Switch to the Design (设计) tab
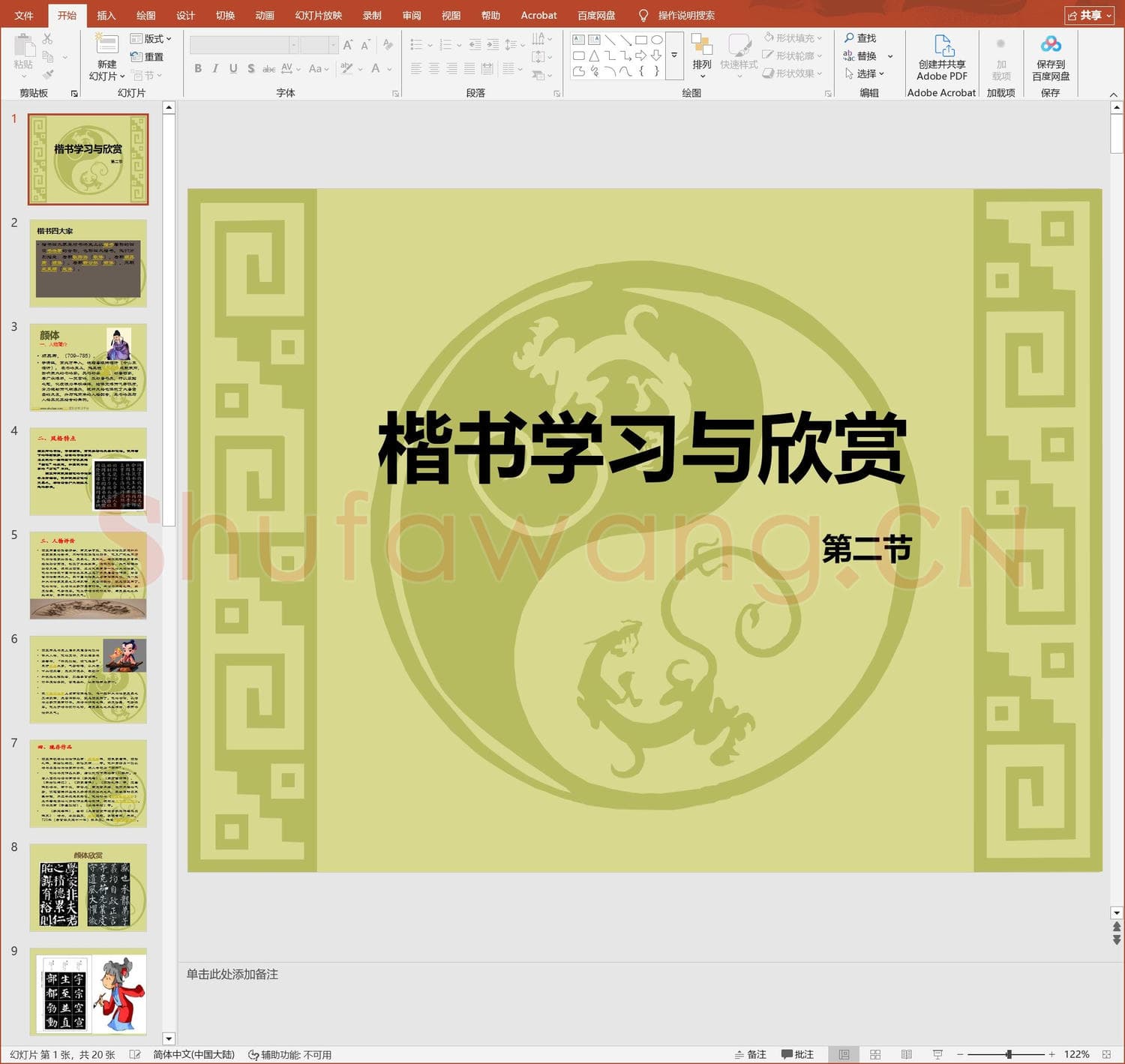Viewport: 1125px width, 1064px height. pos(185,15)
